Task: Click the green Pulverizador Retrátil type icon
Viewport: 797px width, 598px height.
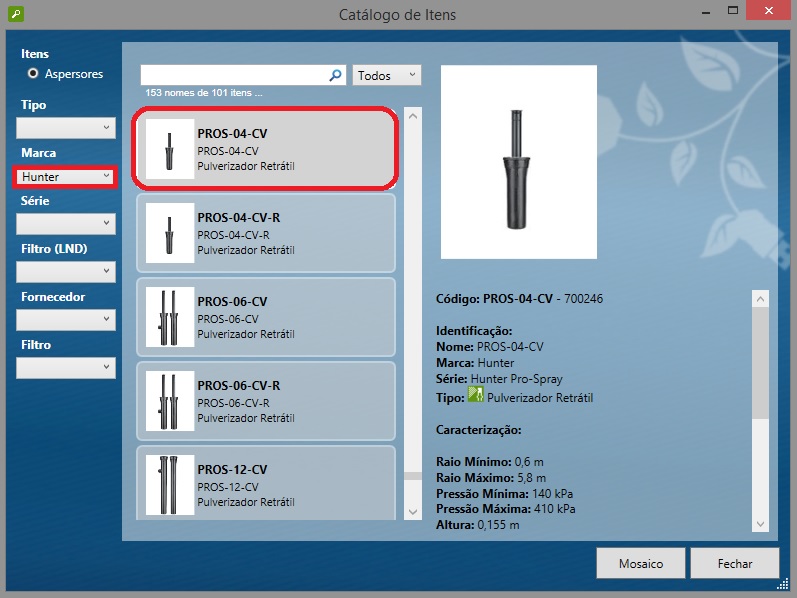Action: 476,397
